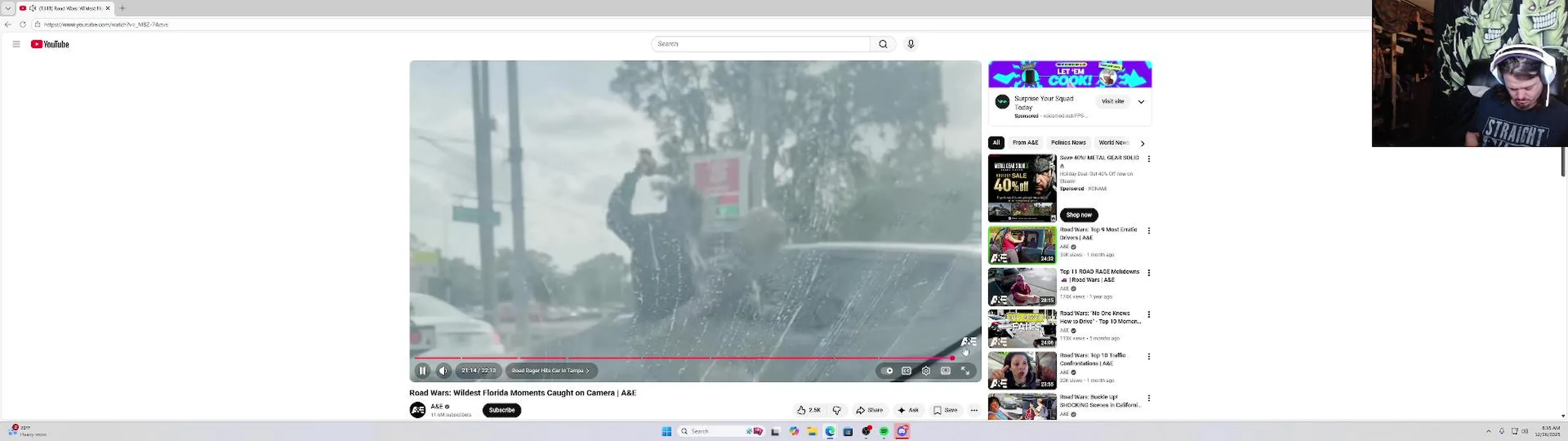Image resolution: width=1568 pixels, height=441 pixels.
Task: Subscribe to the A&E channel
Action: click(502, 410)
